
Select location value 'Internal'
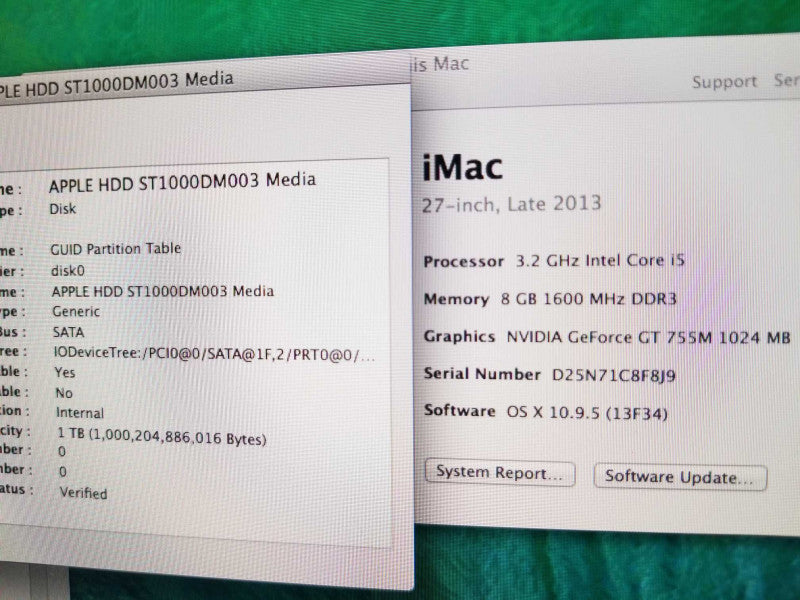click(x=80, y=413)
